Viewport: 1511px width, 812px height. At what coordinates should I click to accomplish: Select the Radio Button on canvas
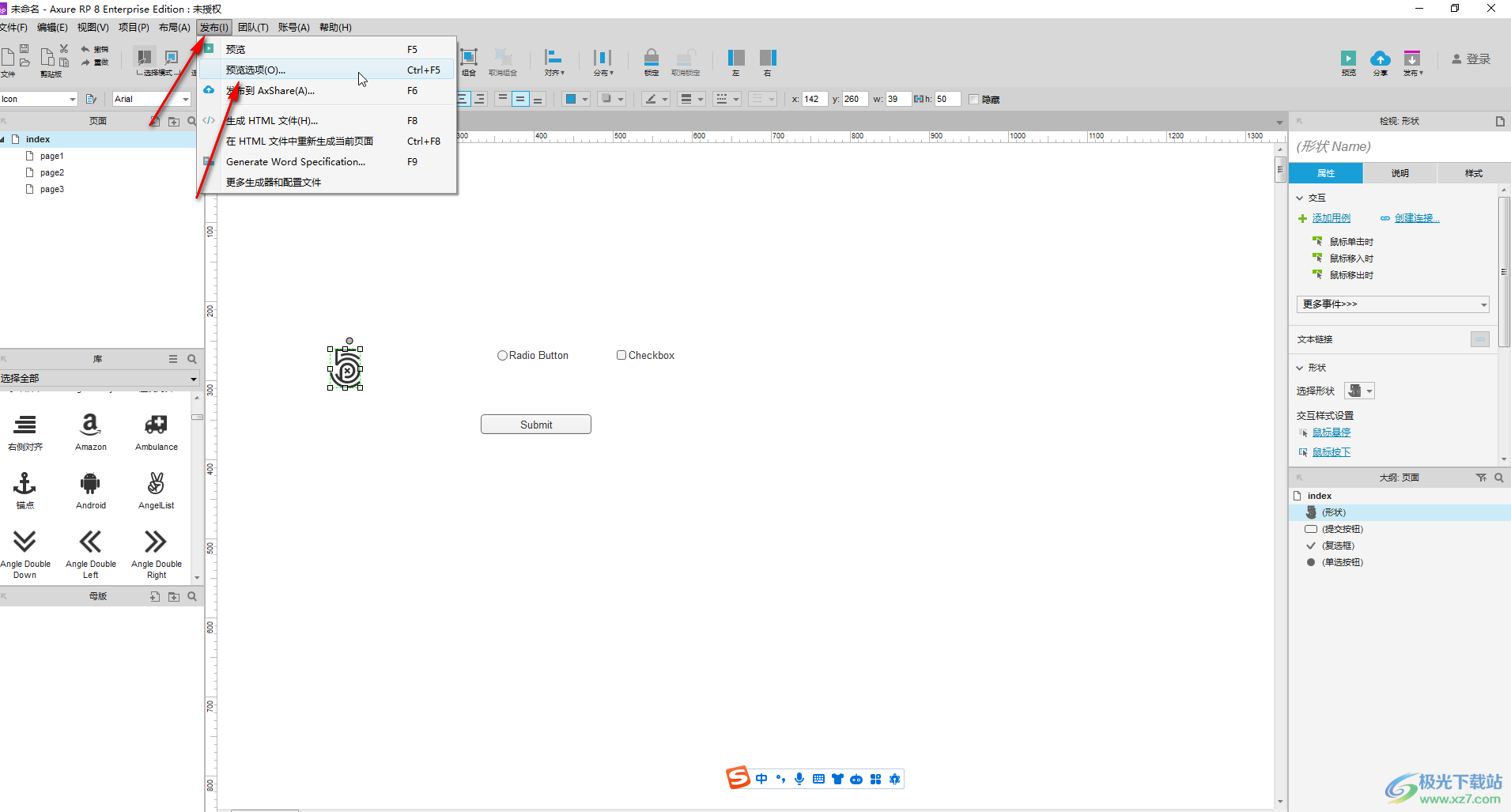(533, 356)
